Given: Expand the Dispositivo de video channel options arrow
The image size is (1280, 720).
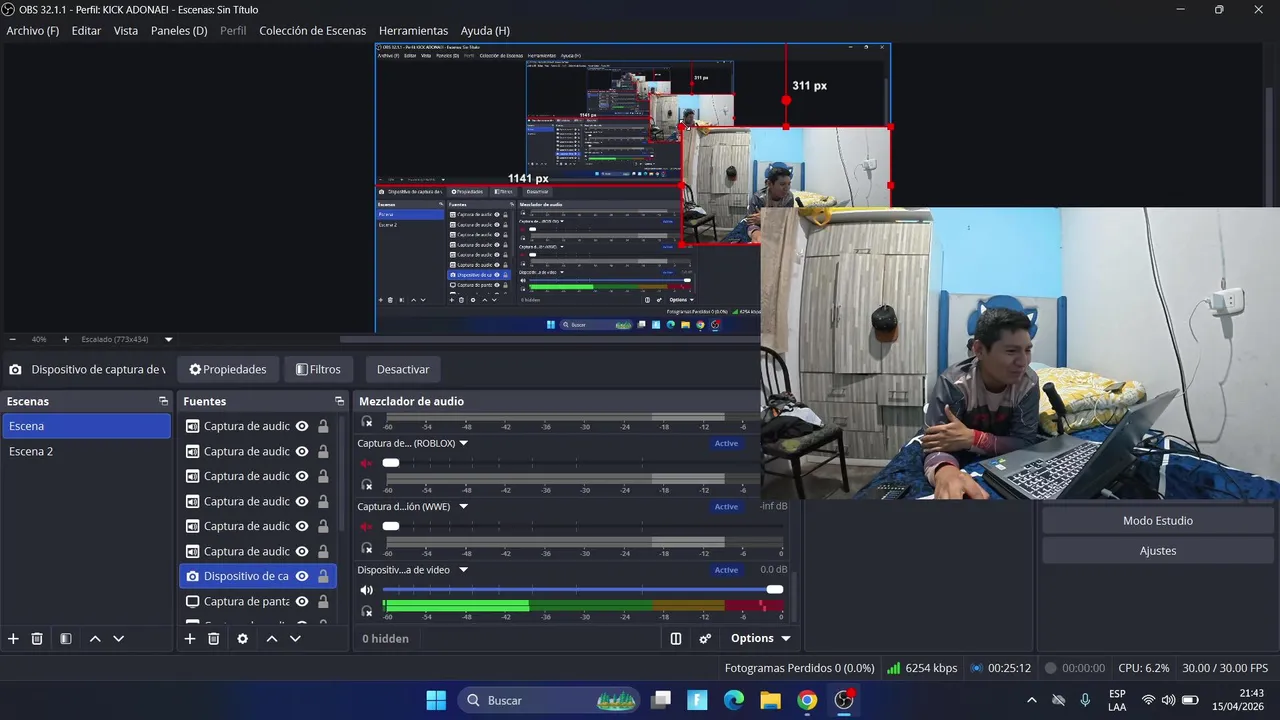Looking at the screenshot, I should 462,570.
